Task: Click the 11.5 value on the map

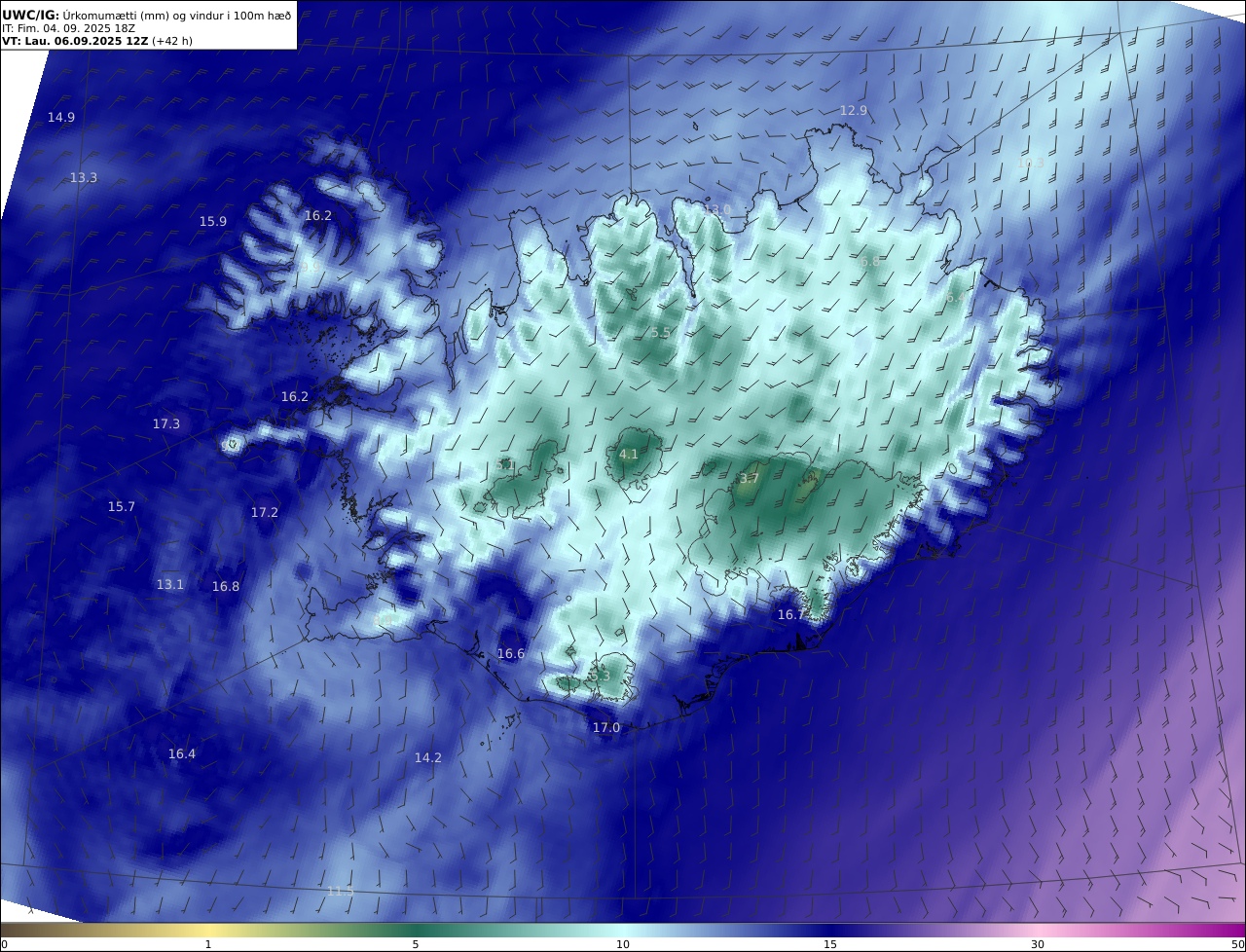Action: [x=341, y=892]
